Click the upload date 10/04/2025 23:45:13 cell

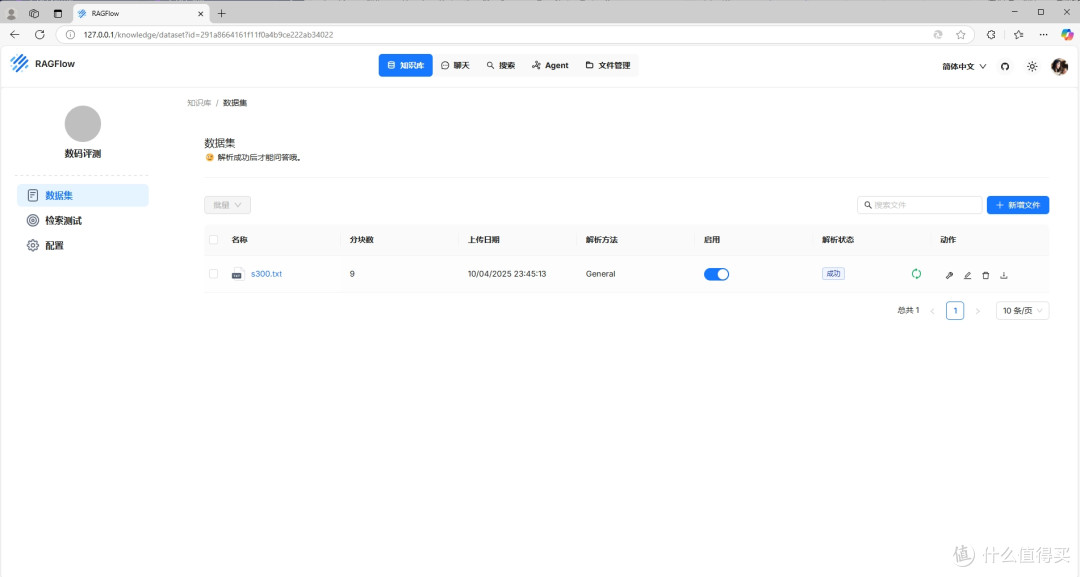[x=507, y=274]
